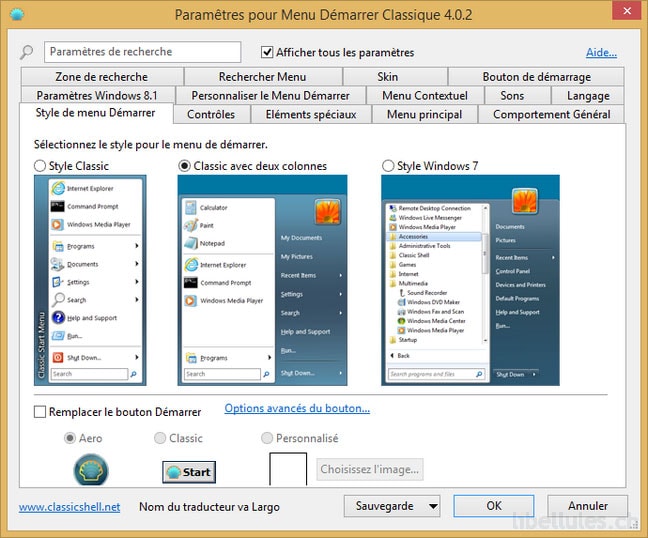Click the Style Classic menu preview

(x=90, y=280)
